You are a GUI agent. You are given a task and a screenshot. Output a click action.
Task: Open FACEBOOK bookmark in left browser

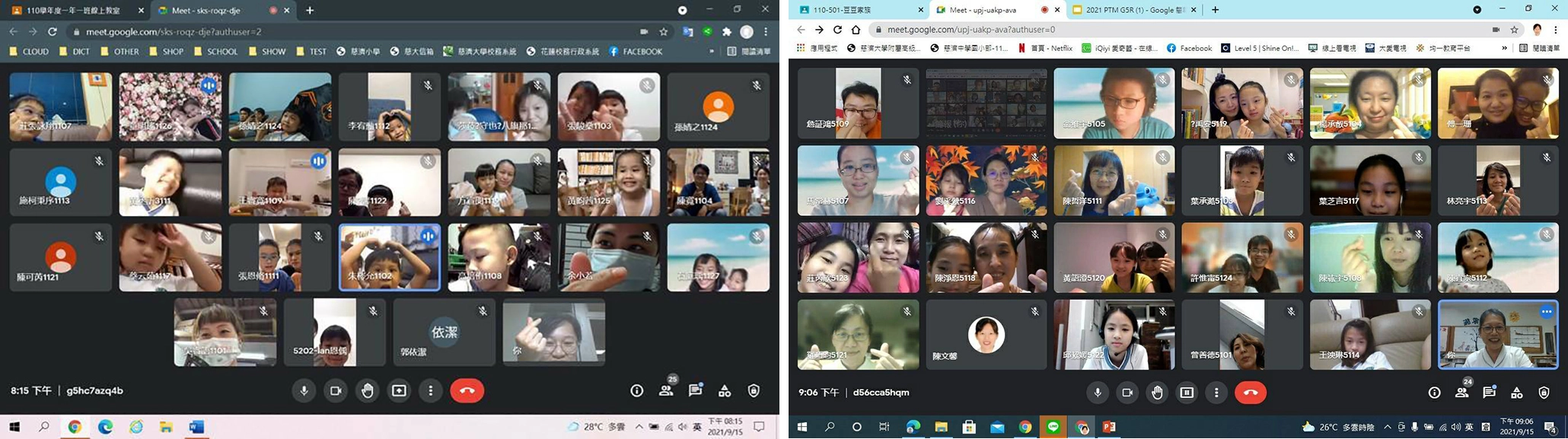coord(636,52)
